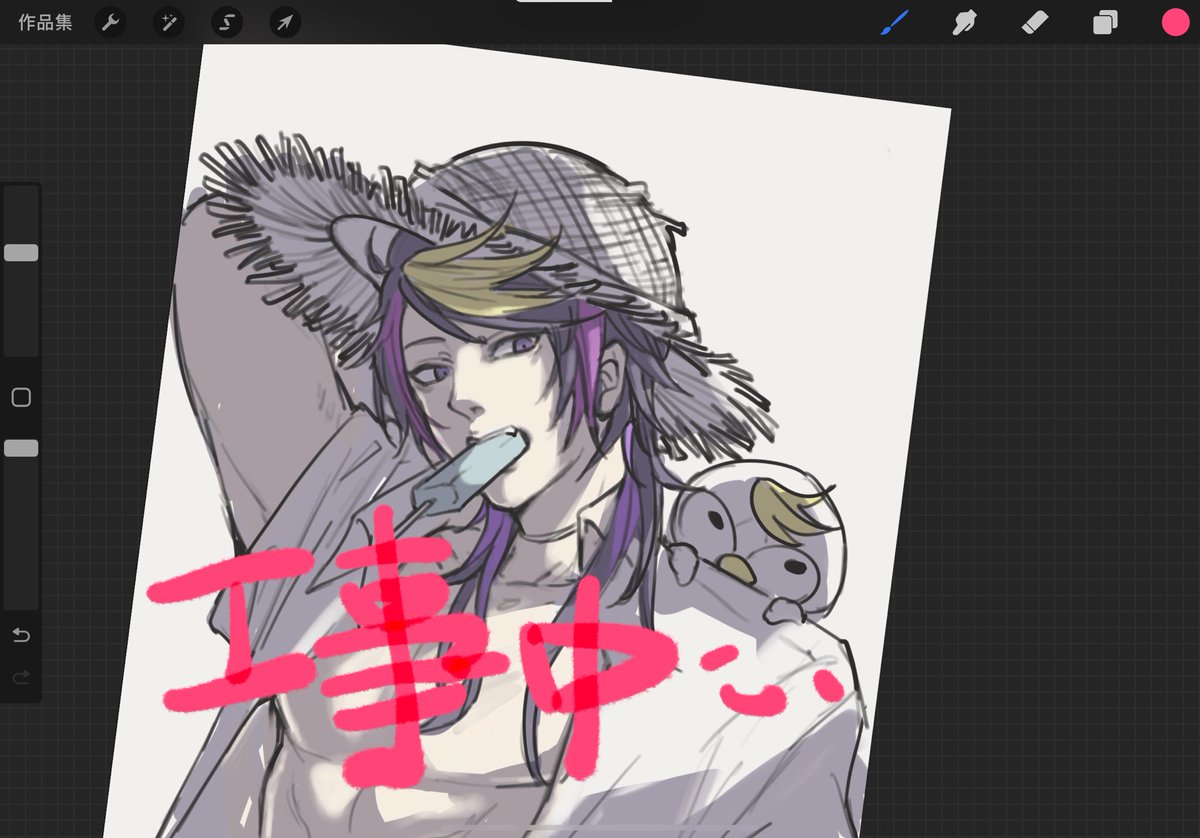
Task: Open the pink active color picker
Action: tap(1175, 23)
